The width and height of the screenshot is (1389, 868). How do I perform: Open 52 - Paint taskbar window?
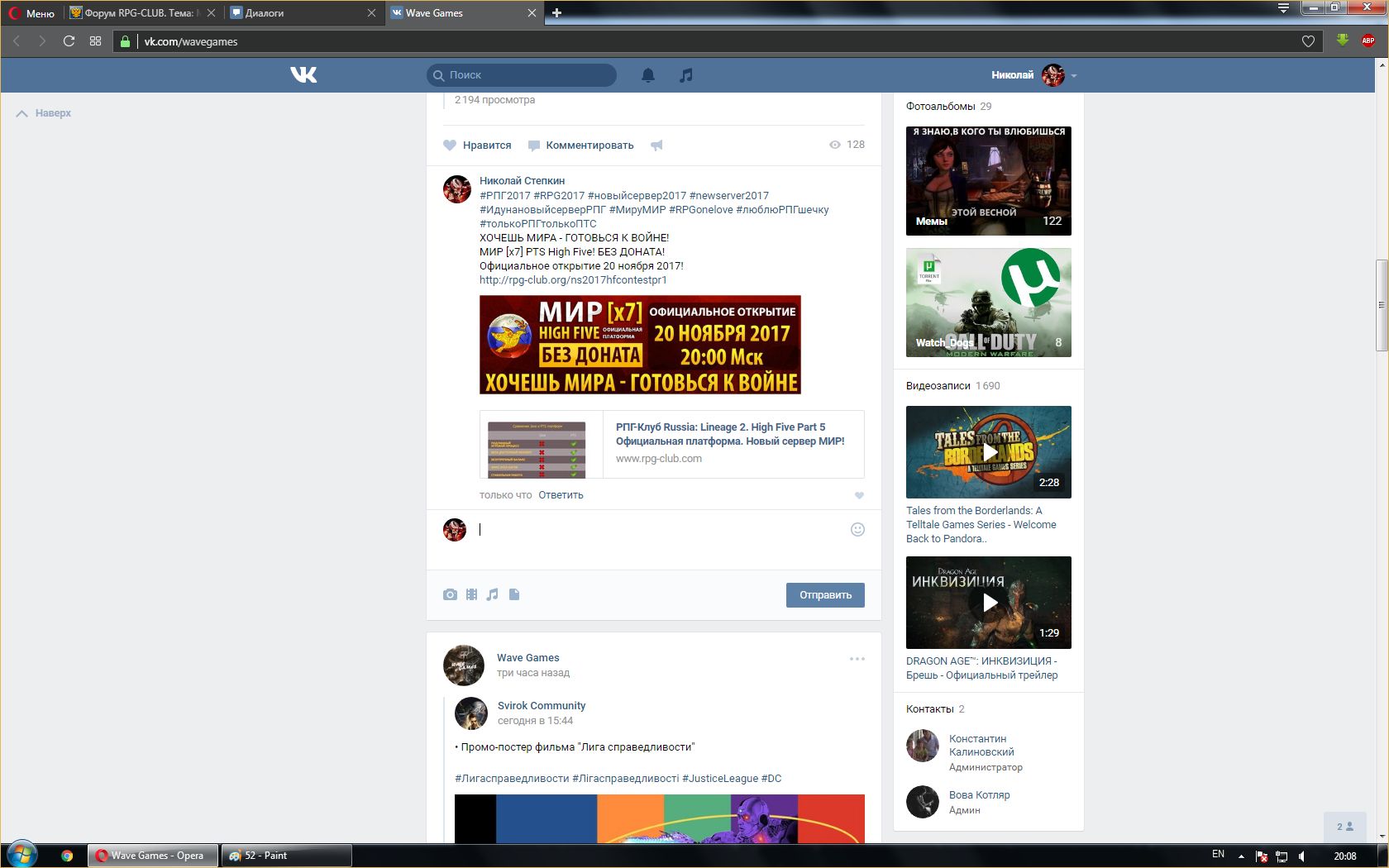pos(286,856)
